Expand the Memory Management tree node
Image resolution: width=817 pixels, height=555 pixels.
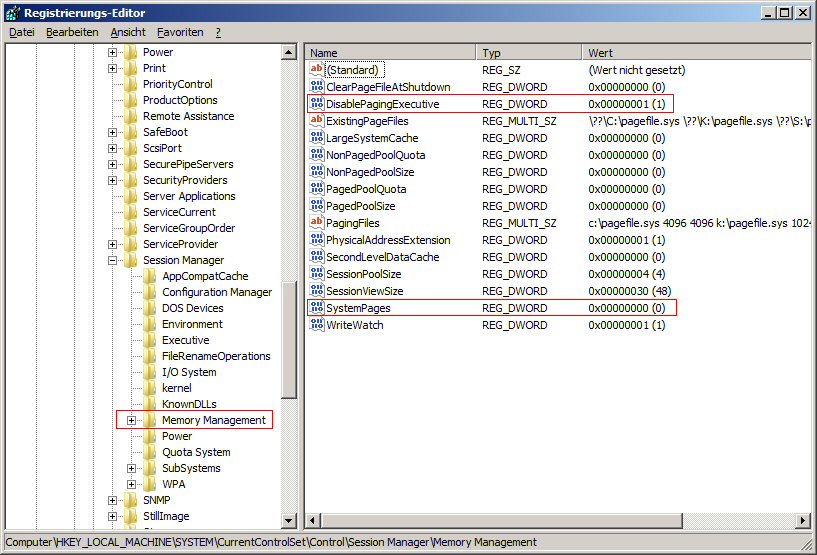(x=131, y=420)
